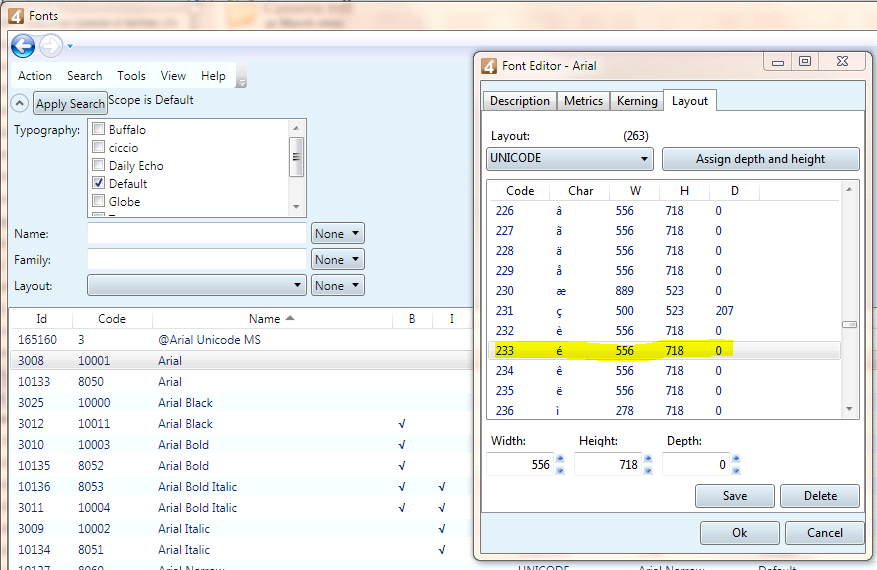
Task: Check the Buffalo typography checkbox
Action: tap(98, 129)
